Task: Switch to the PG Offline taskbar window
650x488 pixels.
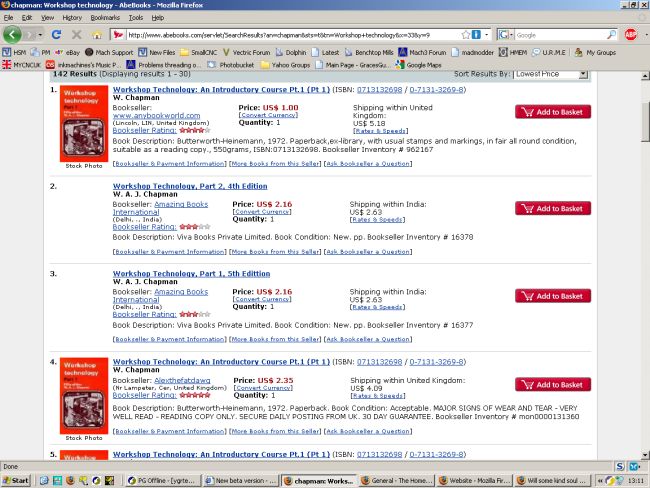Action: [x=163, y=481]
